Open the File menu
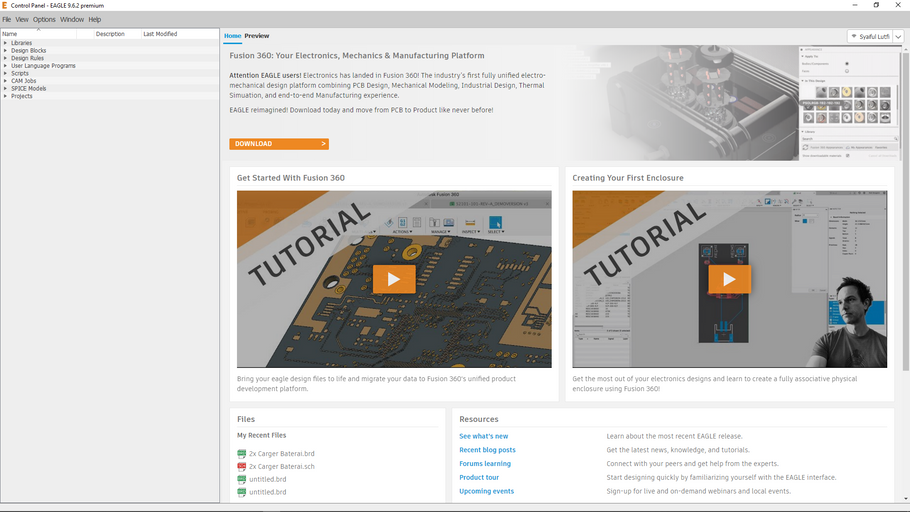Screen dimensions: 910x512 [x=7, y=19]
